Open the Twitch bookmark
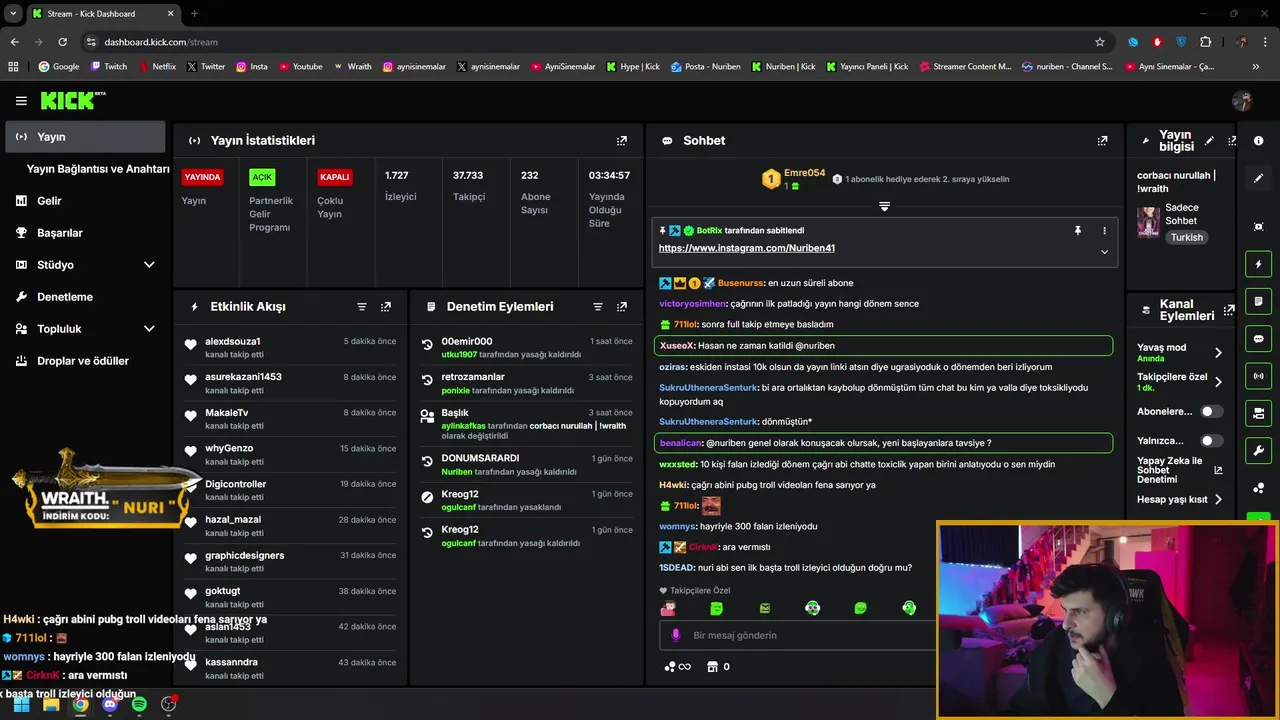Image resolution: width=1280 pixels, height=720 pixels. click(x=109, y=67)
